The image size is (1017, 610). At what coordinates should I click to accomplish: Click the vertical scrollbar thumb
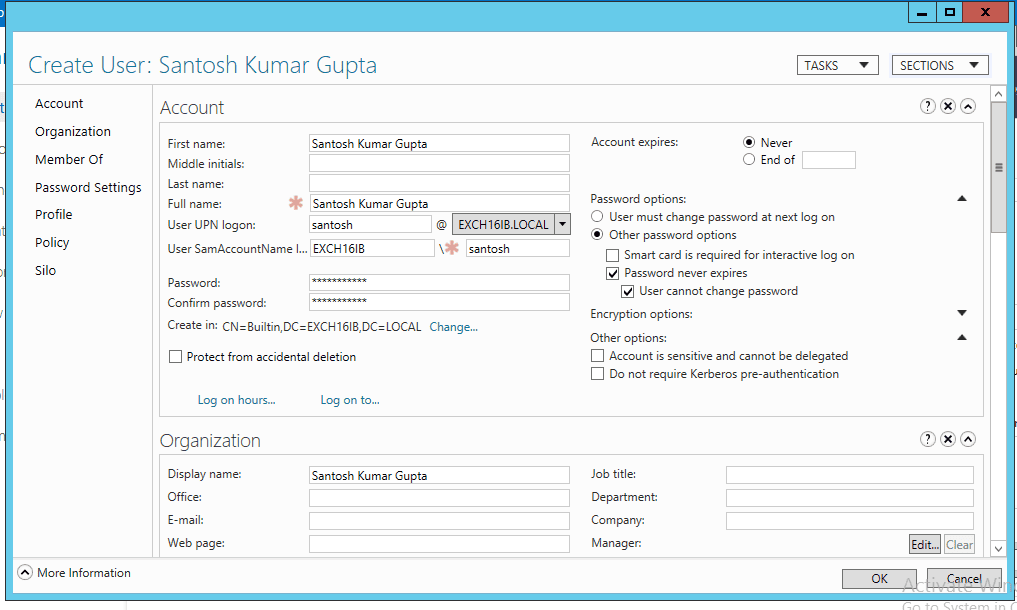[x=999, y=167]
